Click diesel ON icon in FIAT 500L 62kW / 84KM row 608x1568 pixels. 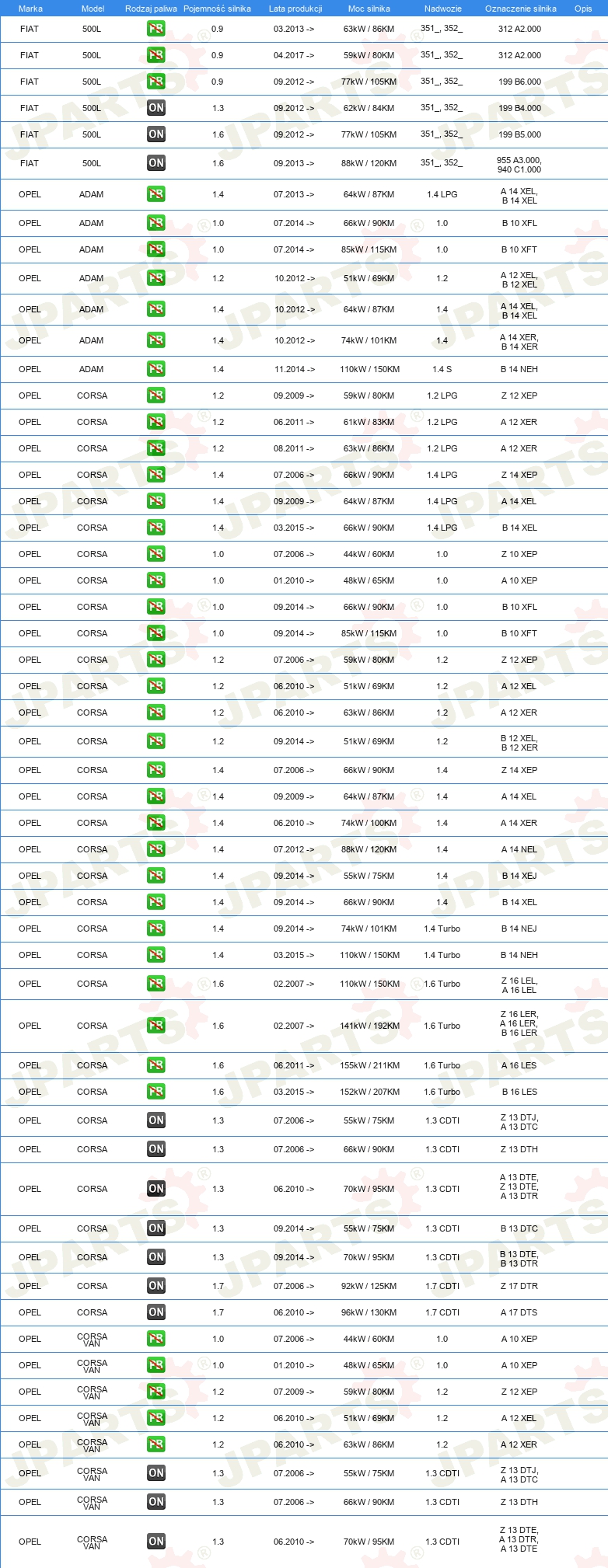tap(156, 108)
